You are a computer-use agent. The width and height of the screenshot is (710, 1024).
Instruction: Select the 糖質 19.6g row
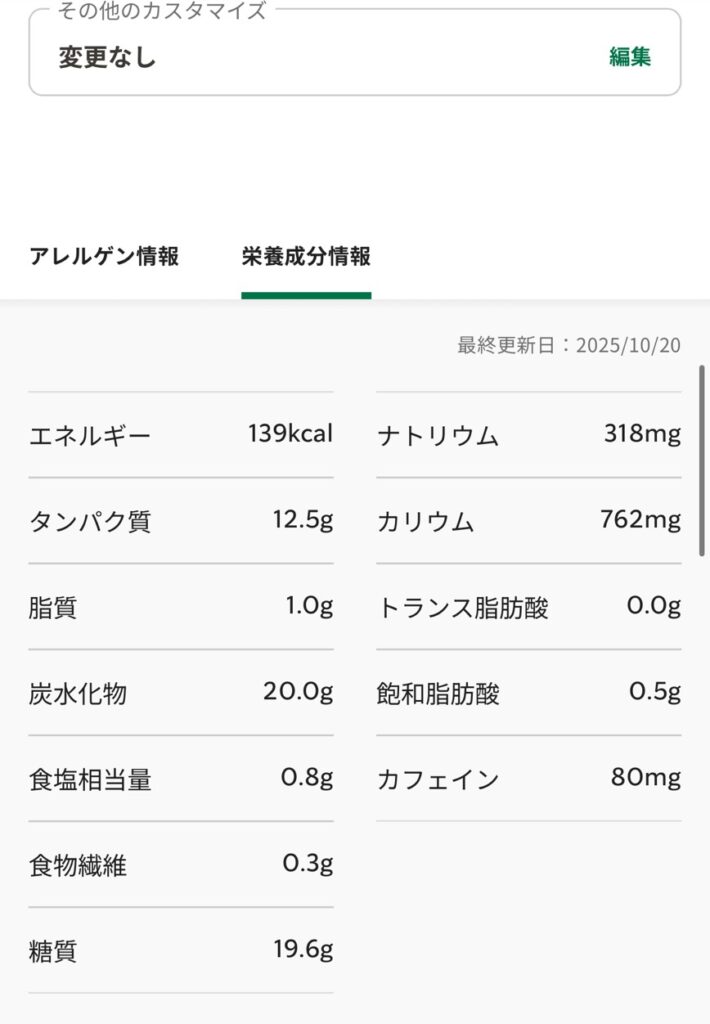pyautogui.click(x=181, y=951)
